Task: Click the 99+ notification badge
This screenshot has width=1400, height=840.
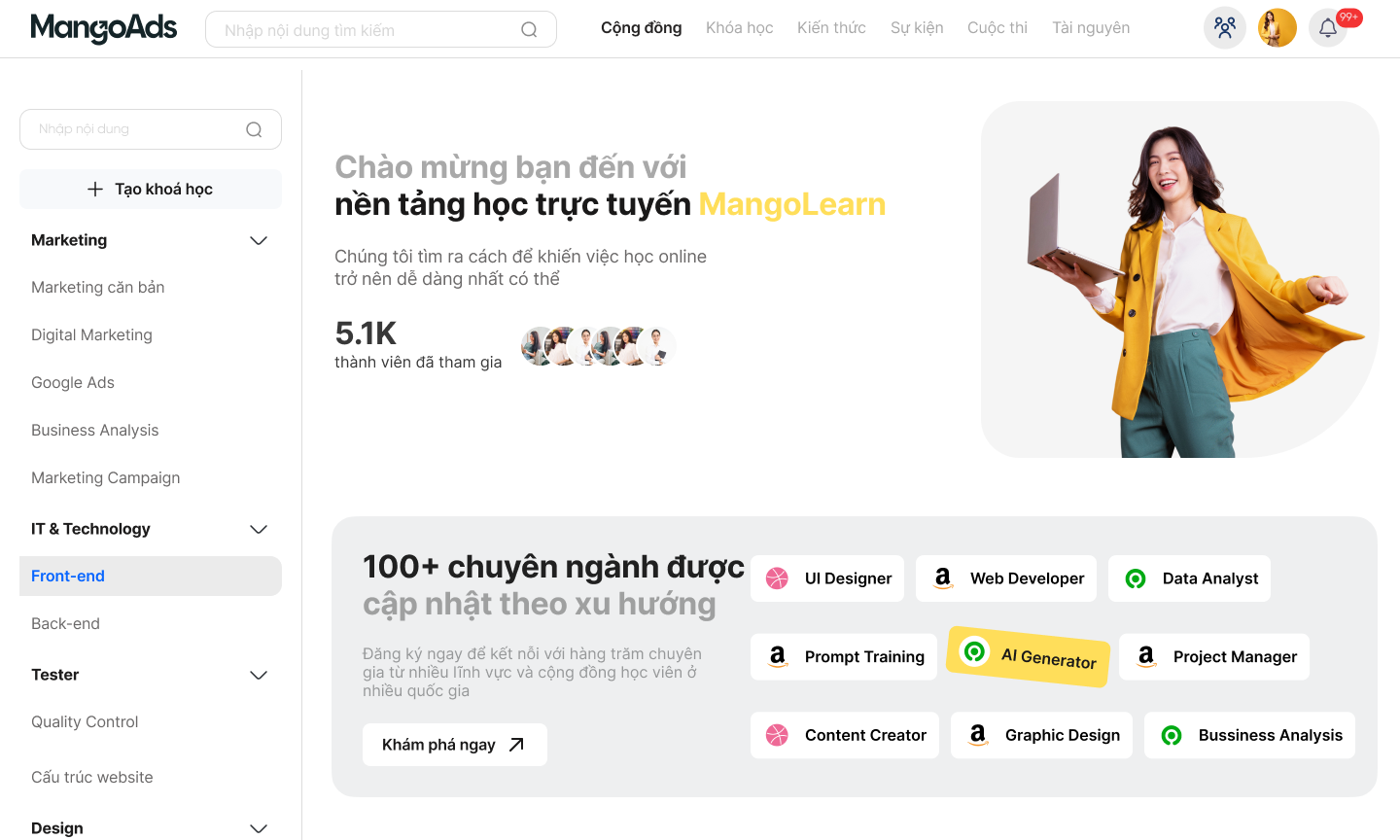Action: tap(1349, 17)
